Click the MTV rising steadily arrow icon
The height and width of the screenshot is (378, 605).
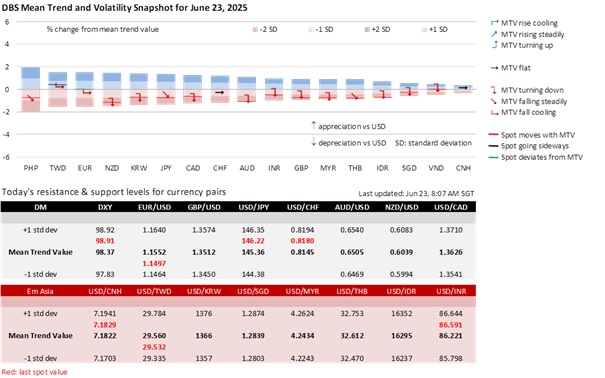tap(494, 34)
